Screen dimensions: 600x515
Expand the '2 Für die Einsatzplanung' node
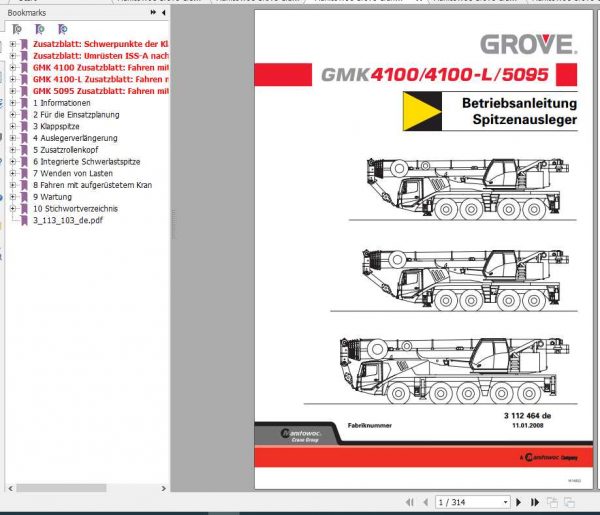[x=13, y=114]
